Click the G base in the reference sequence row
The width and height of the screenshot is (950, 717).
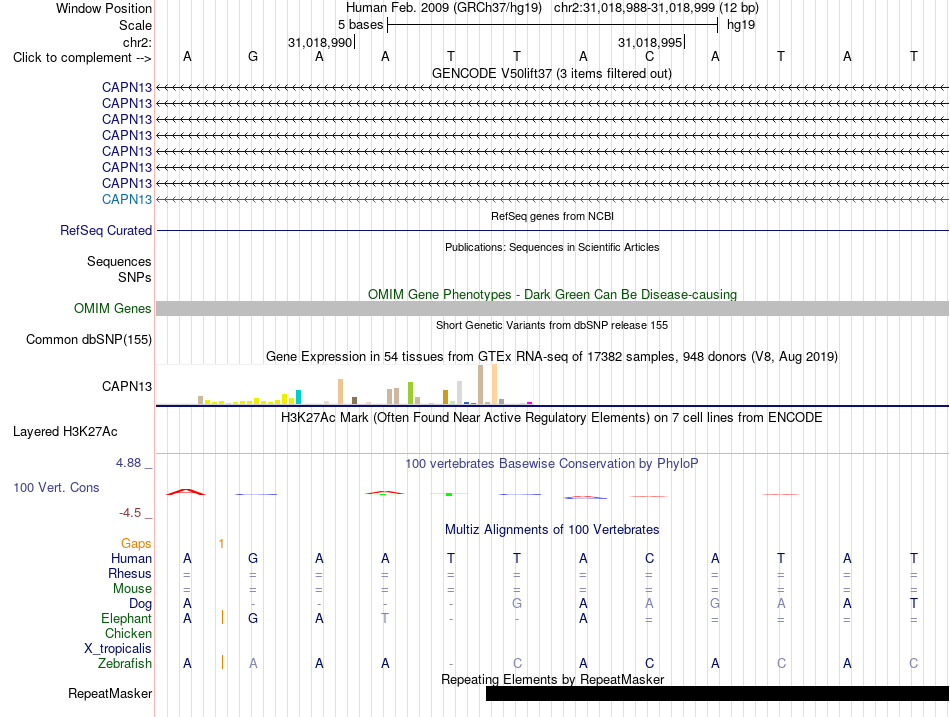253,56
